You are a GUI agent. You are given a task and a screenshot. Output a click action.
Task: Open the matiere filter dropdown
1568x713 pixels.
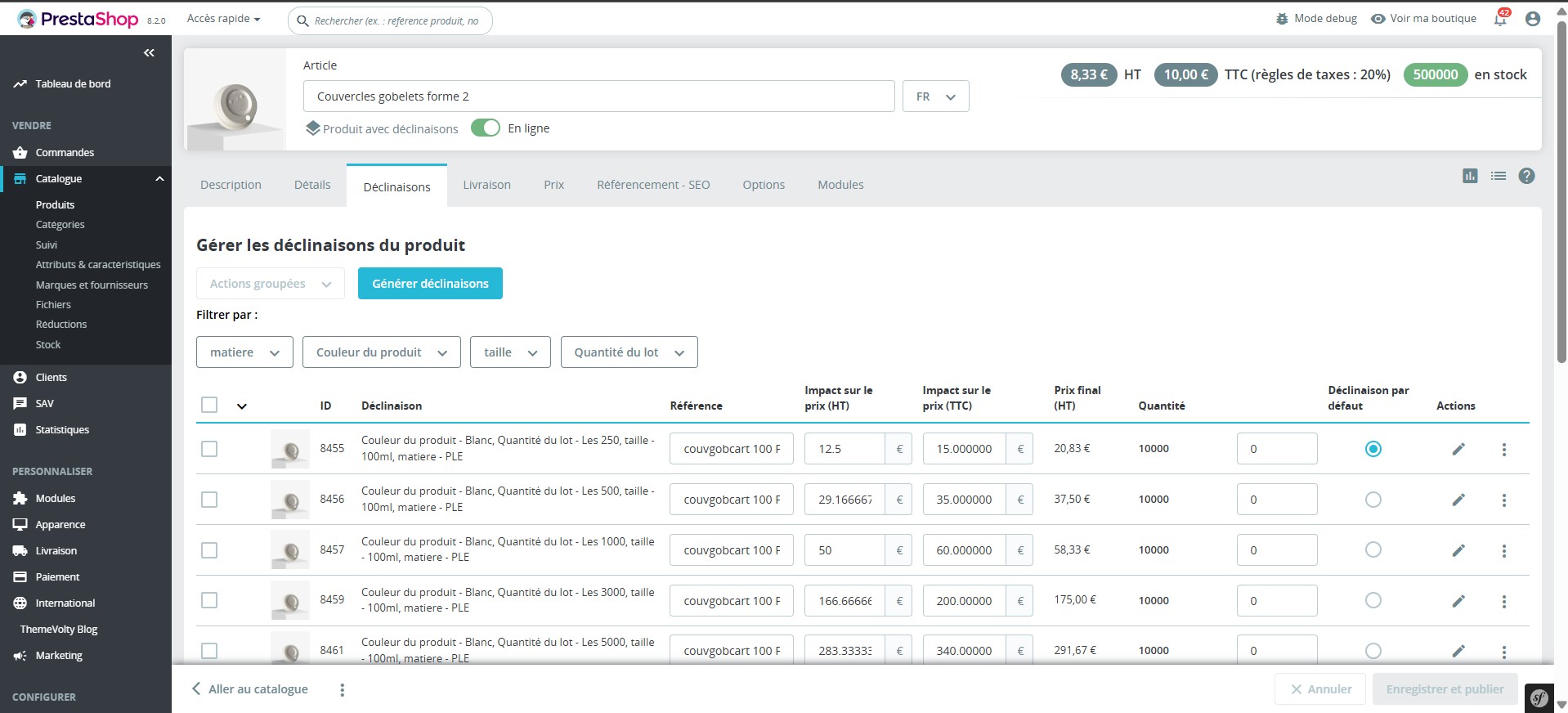pyautogui.click(x=244, y=352)
